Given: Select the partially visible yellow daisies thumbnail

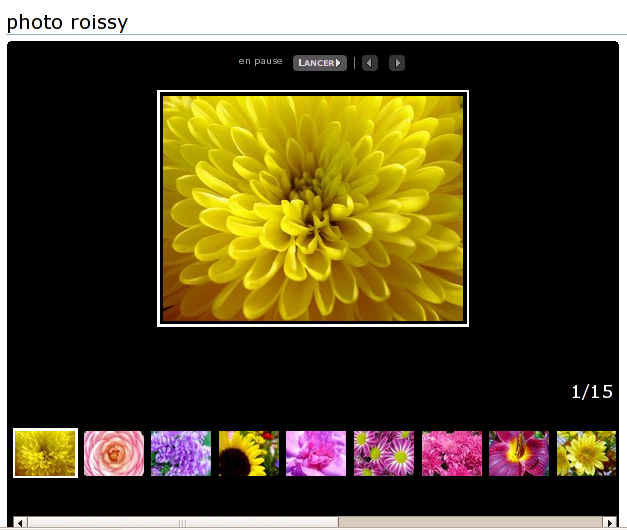Looking at the screenshot, I should pyautogui.click(x=586, y=453).
